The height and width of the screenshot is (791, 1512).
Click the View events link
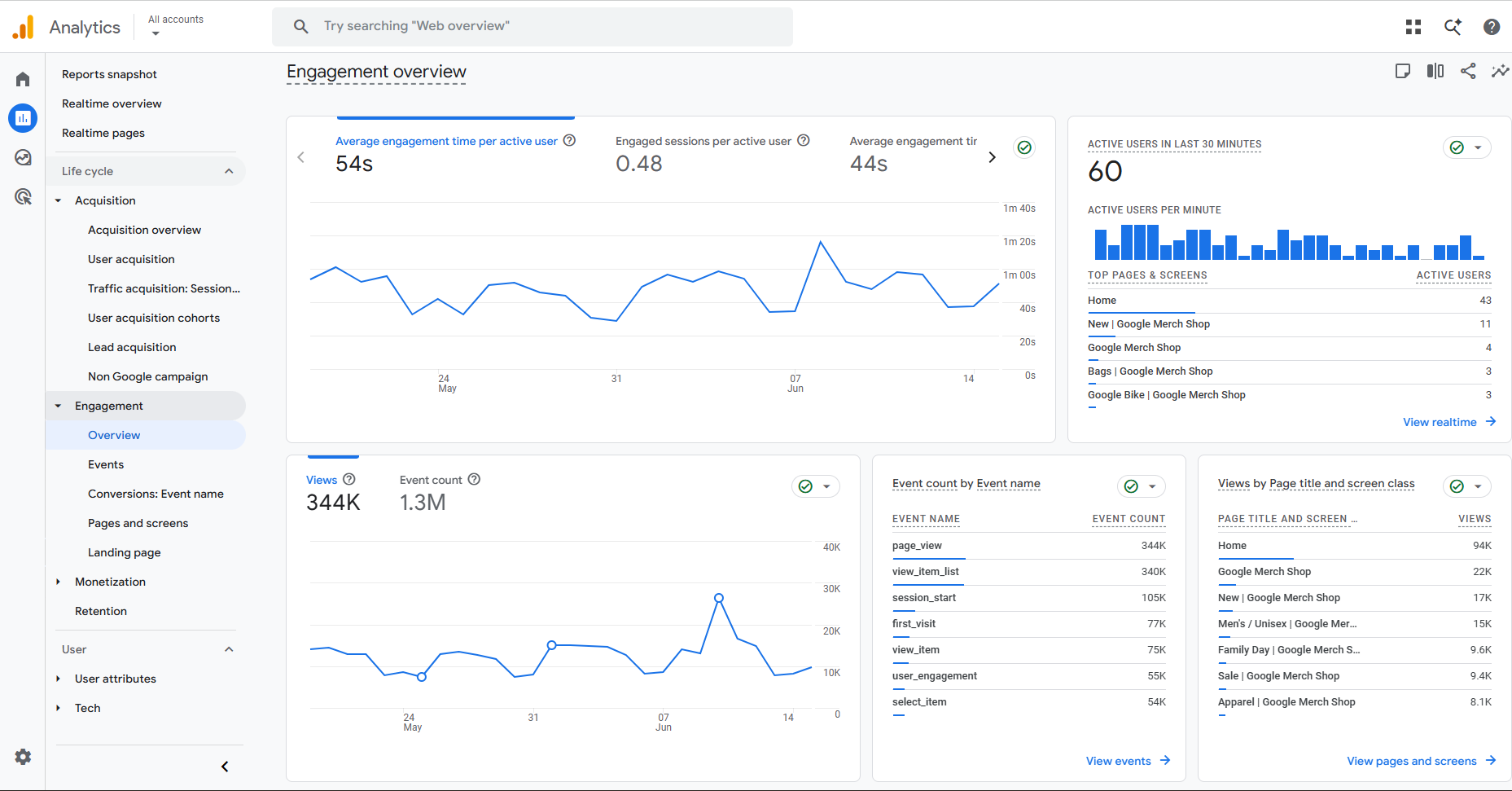coord(1128,761)
